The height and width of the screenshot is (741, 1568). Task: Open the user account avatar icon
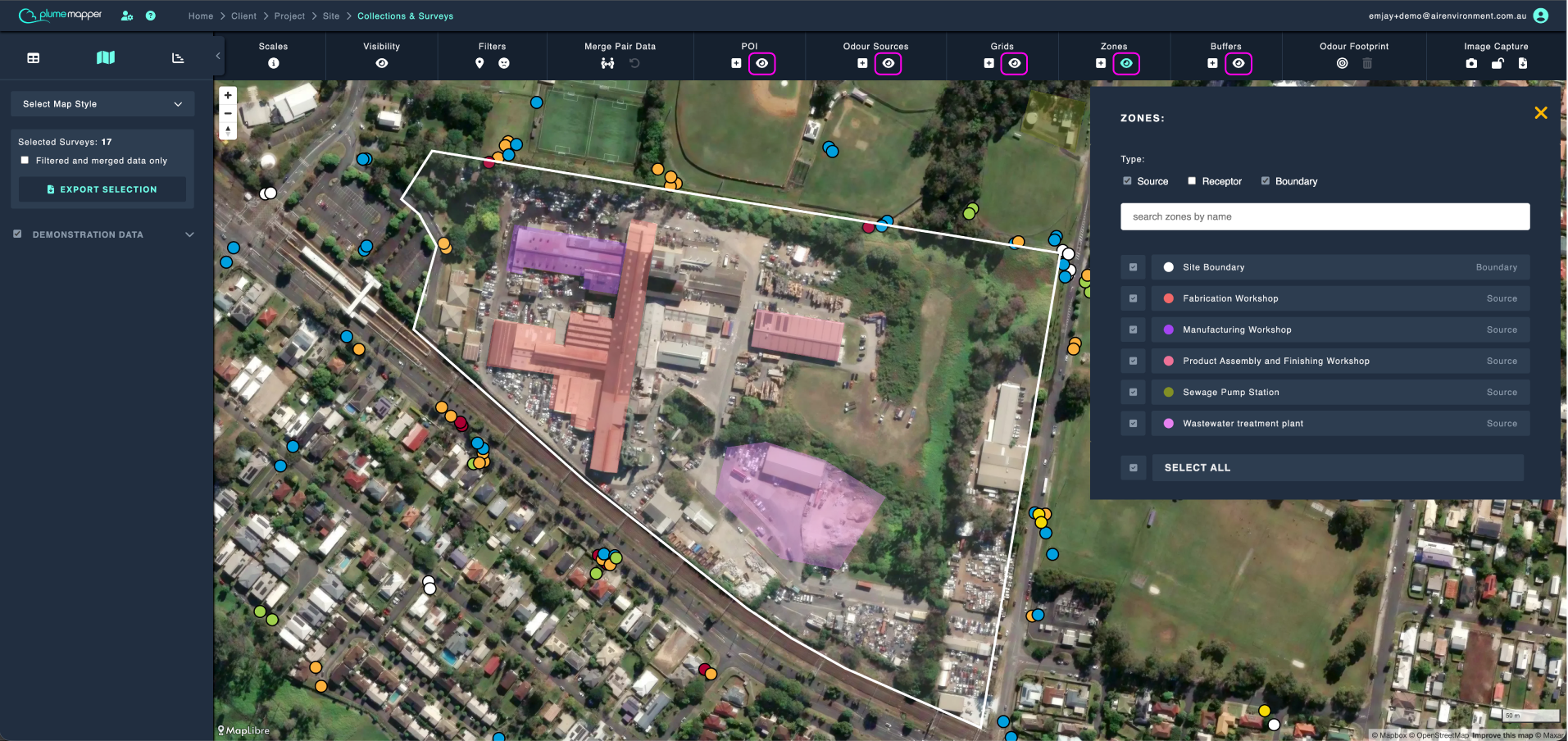pyautogui.click(x=1541, y=16)
